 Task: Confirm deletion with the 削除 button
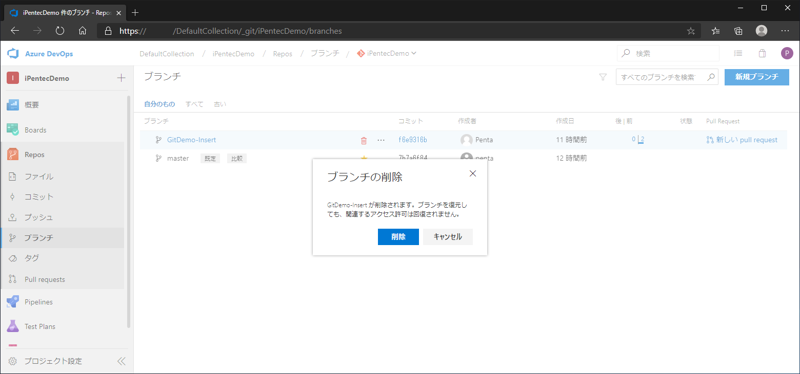pyautogui.click(x=398, y=237)
